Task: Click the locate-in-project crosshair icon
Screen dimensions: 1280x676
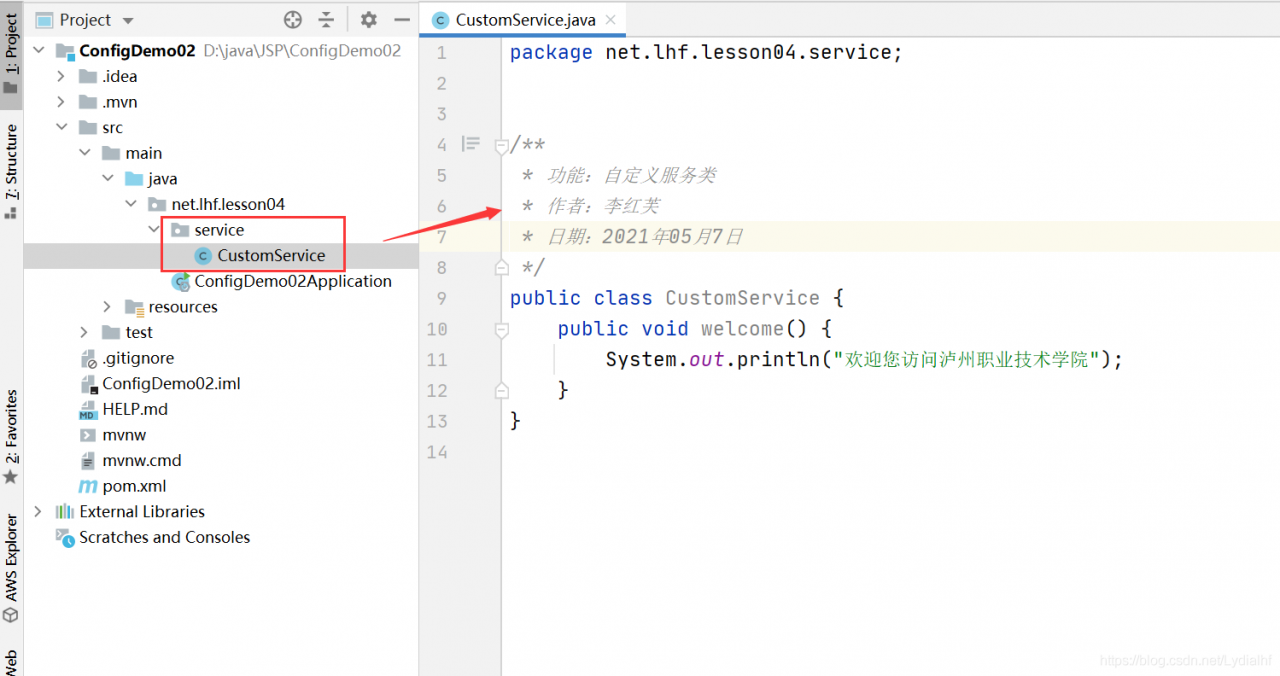Action: coord(293,19)
